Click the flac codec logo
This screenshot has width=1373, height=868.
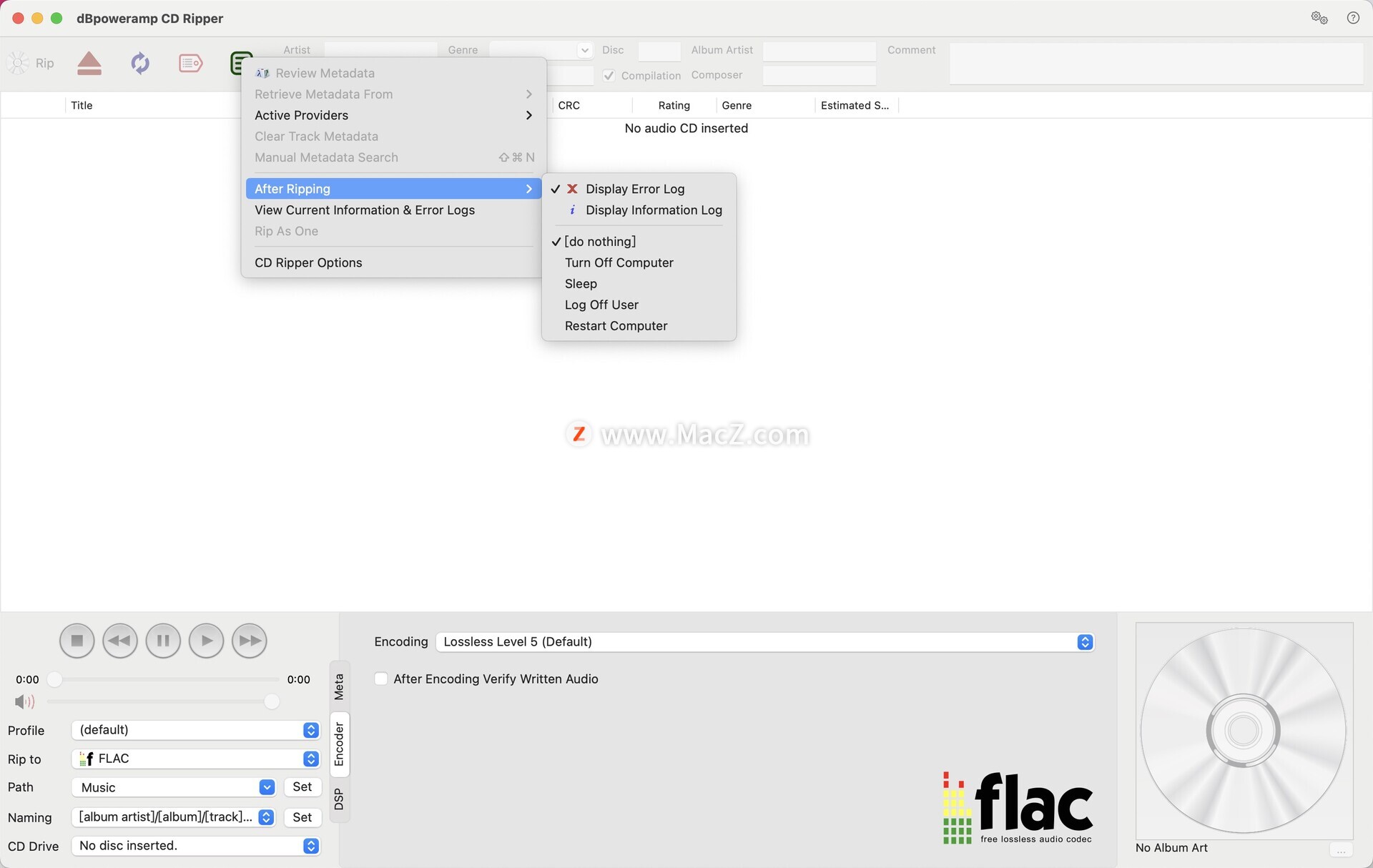[1018, 808]
